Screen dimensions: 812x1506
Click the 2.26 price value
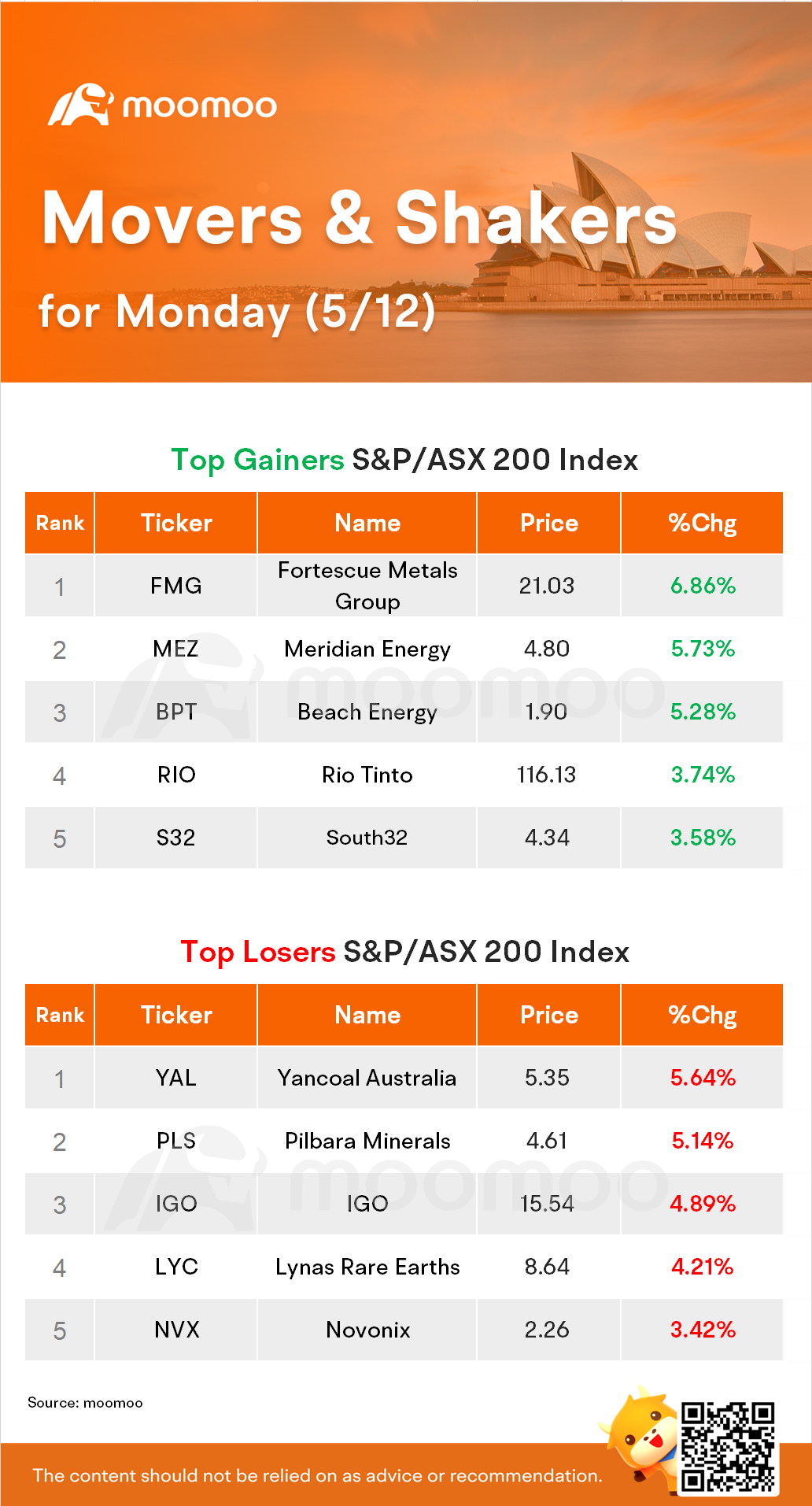coord(547,1330)
